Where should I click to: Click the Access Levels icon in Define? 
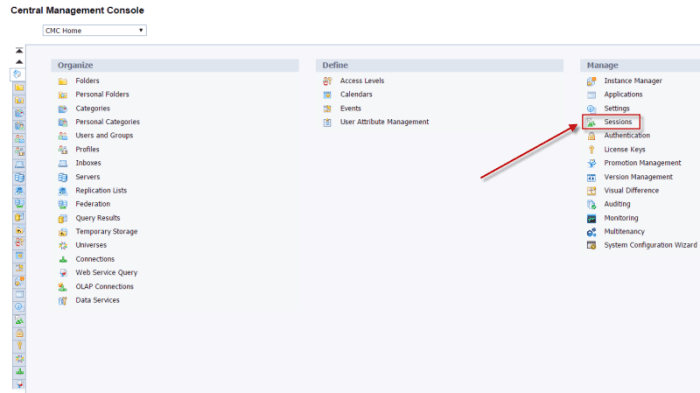click(328, 81)
